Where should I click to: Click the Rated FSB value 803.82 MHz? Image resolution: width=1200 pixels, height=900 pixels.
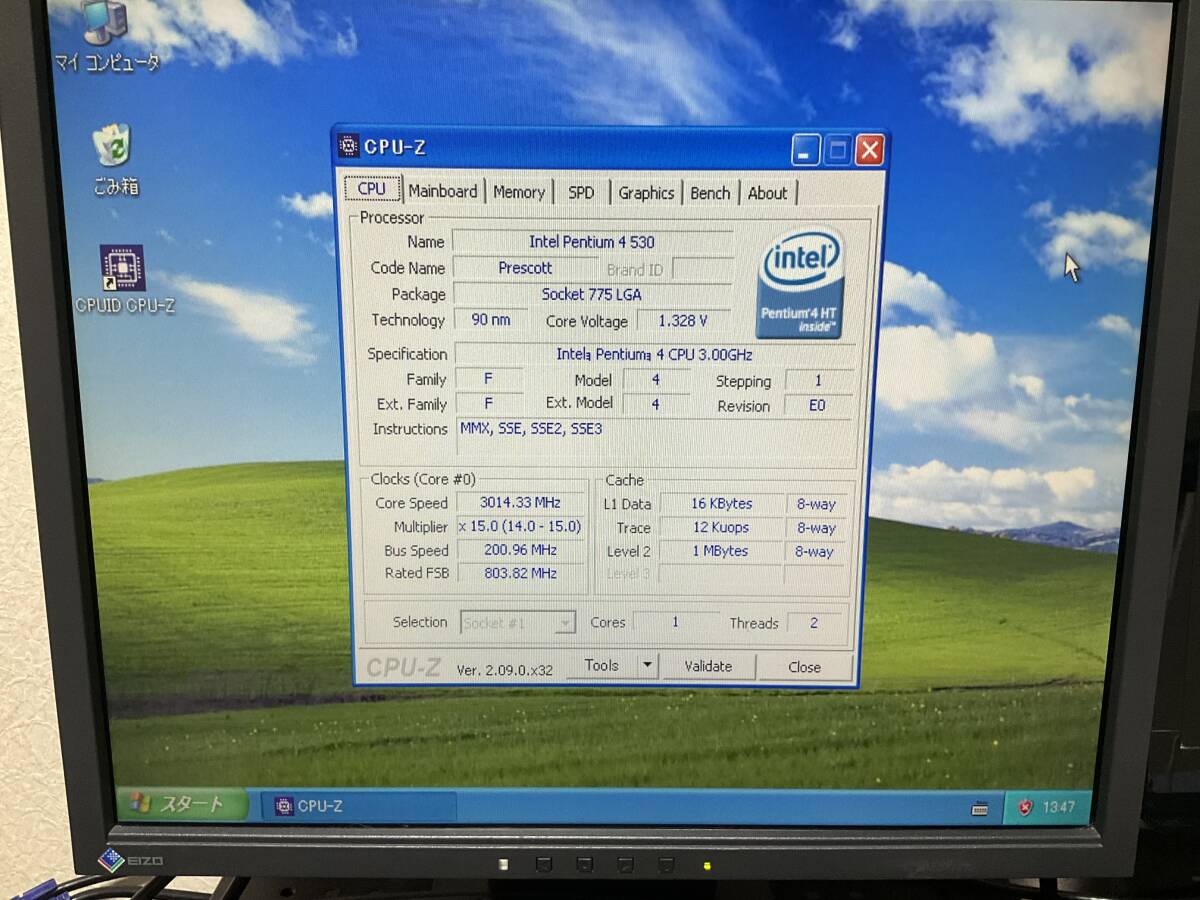[x=520, y=573]
